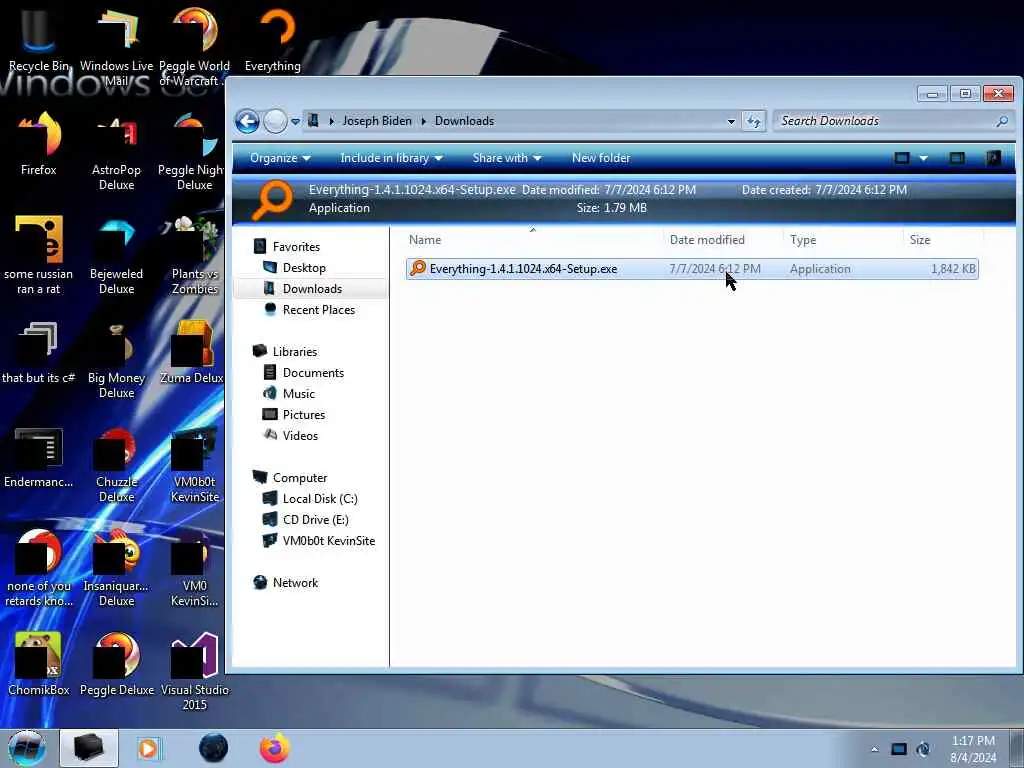Click the Search Downloads field

[x=893, y=121]
